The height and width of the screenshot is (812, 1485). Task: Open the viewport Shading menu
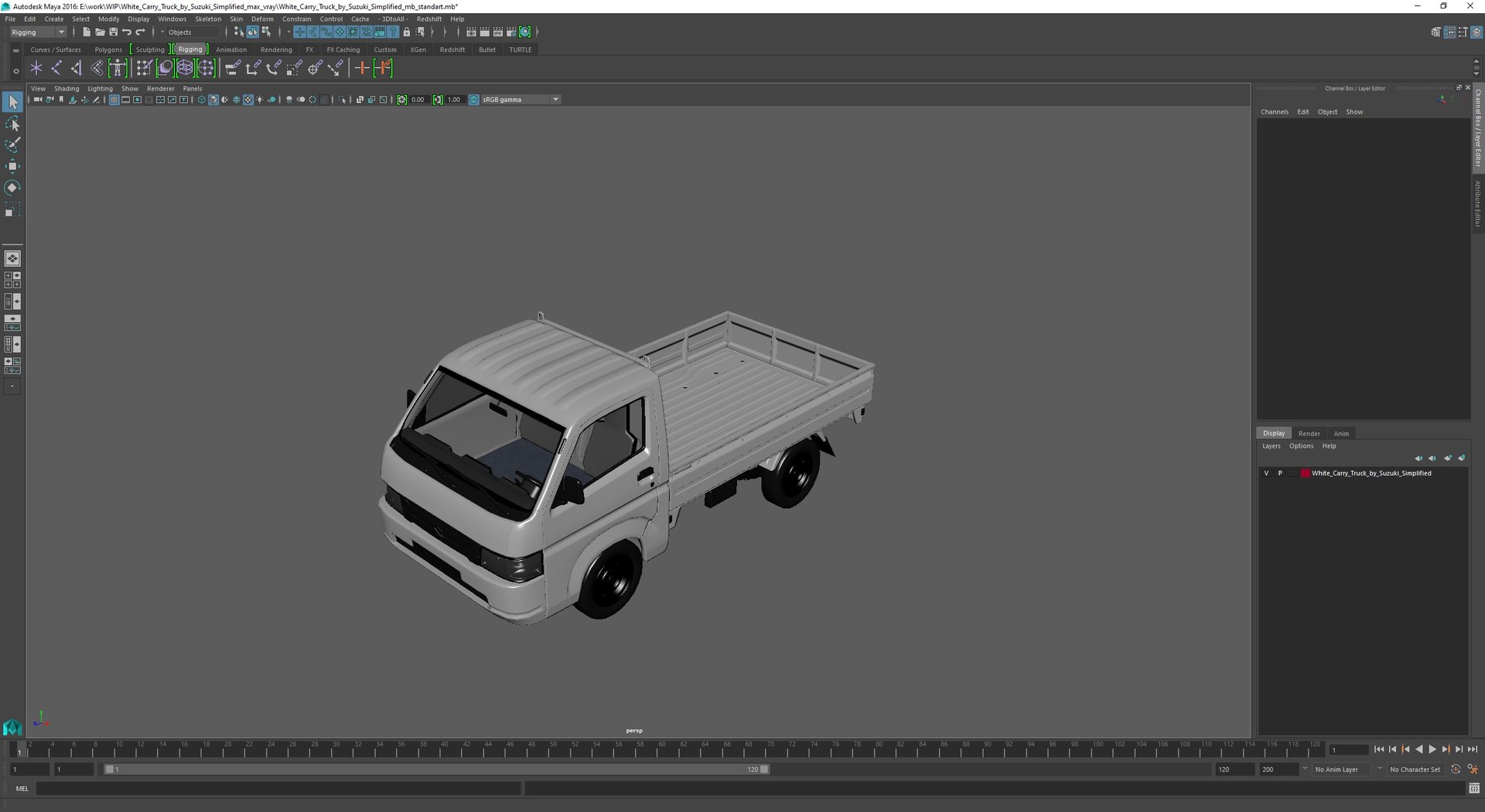(x=67, y=89)
